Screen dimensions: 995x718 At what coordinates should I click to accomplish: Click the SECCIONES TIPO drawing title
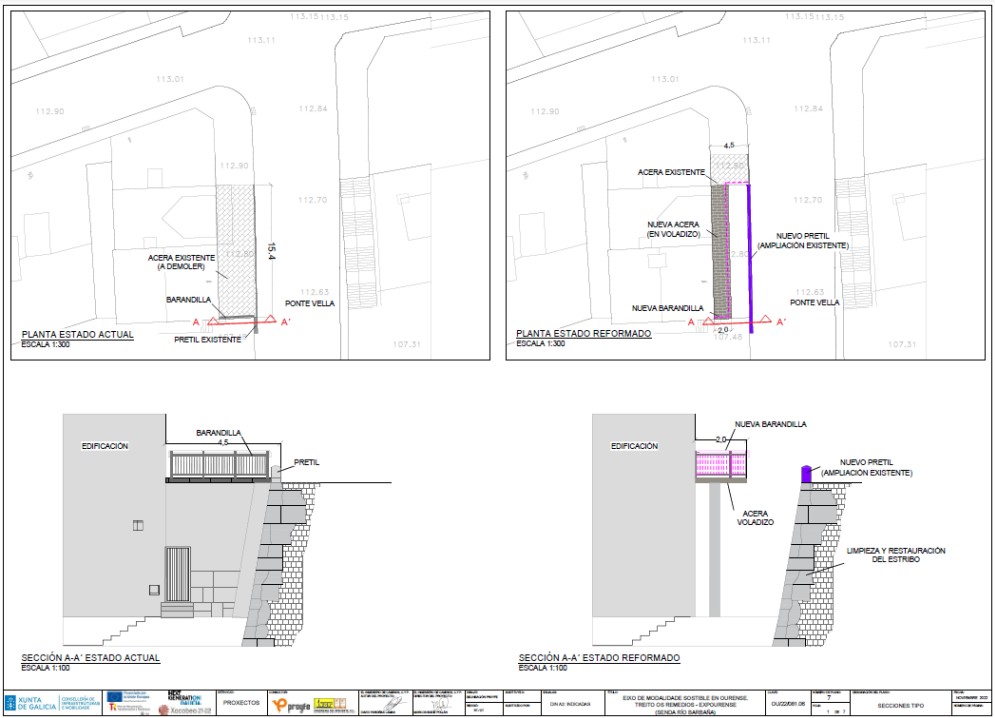click(x=902, y=704)
